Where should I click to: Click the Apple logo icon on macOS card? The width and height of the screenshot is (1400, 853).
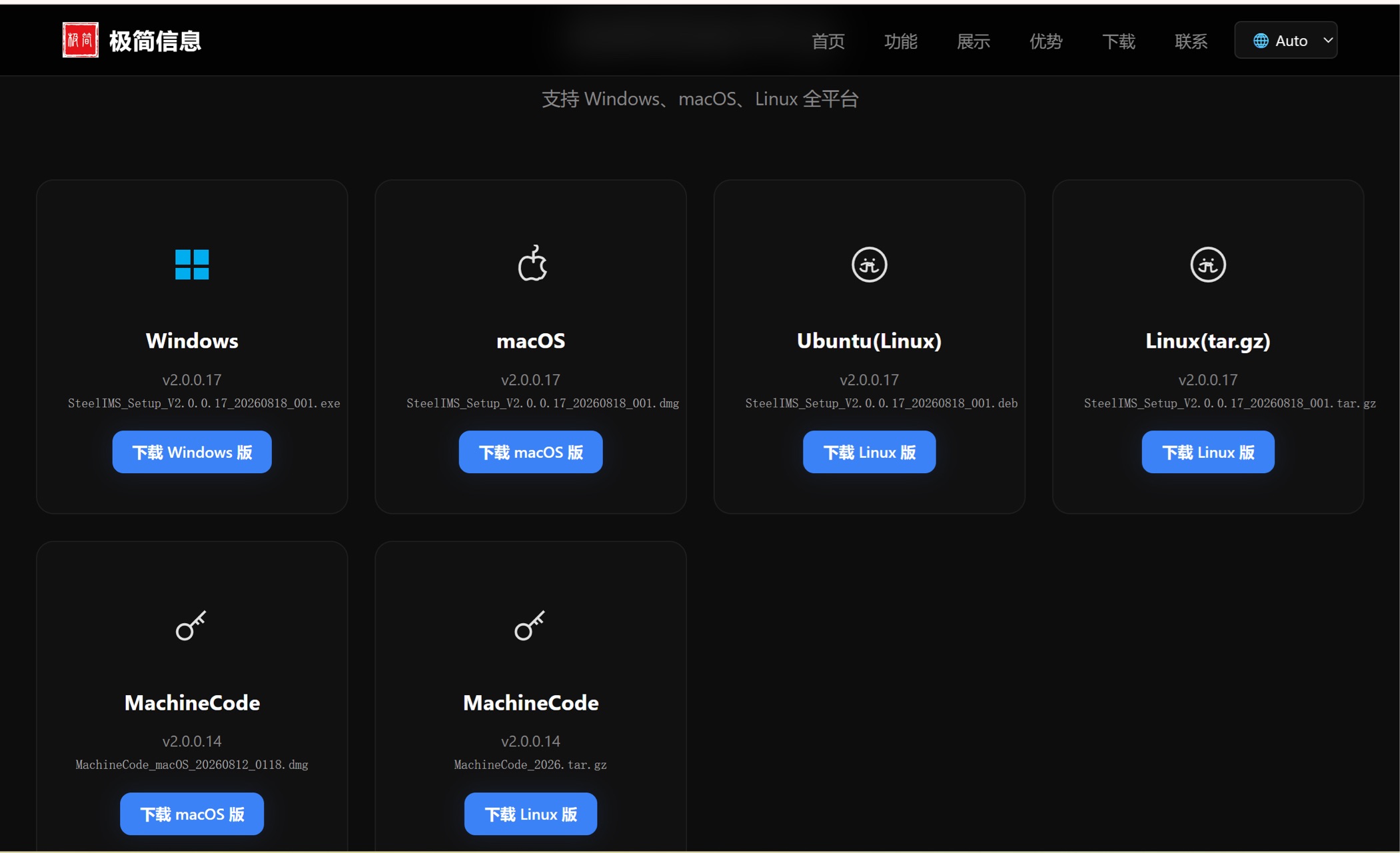click(532, 263)
